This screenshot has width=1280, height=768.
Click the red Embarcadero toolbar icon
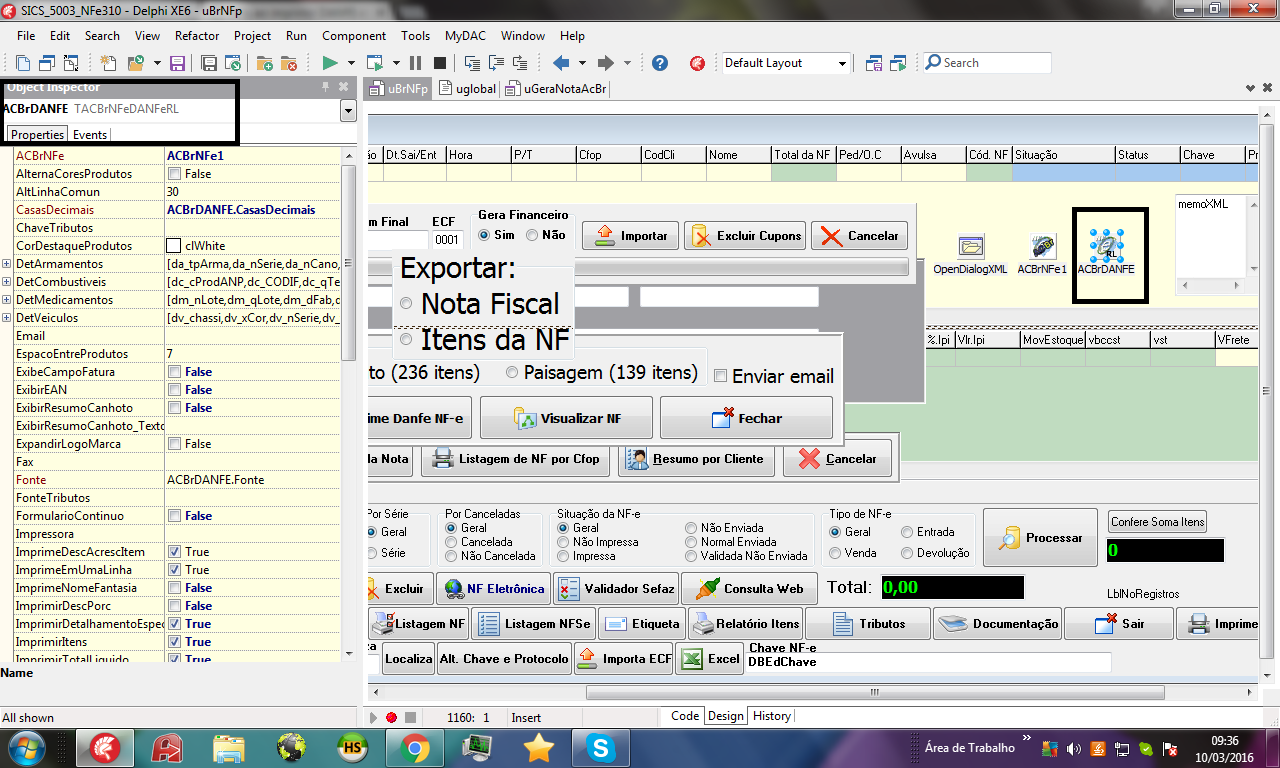coord(698,63)
